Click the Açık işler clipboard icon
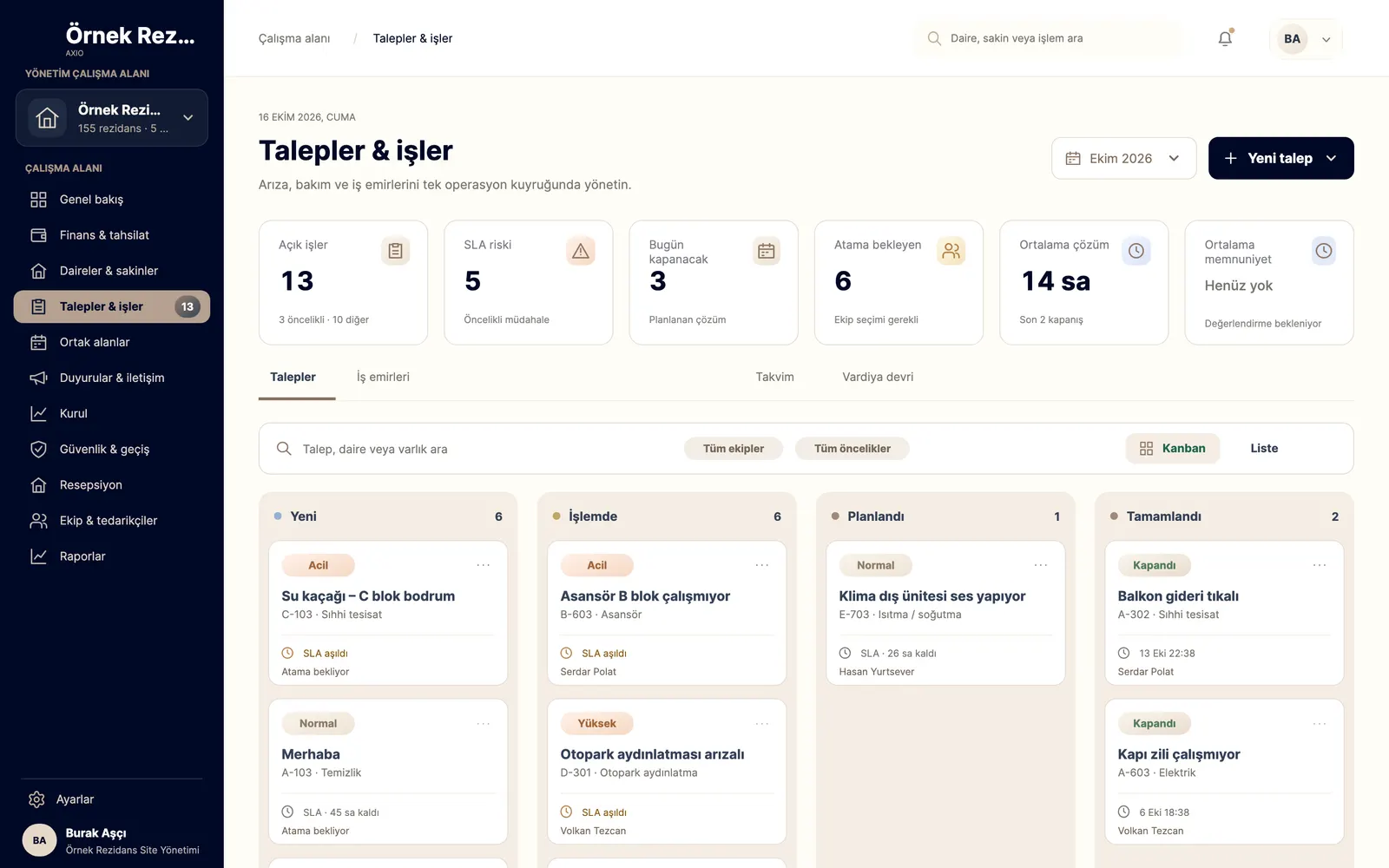Image resolution: width=1389 pixels, height=868 pixels. click(395, 251)
